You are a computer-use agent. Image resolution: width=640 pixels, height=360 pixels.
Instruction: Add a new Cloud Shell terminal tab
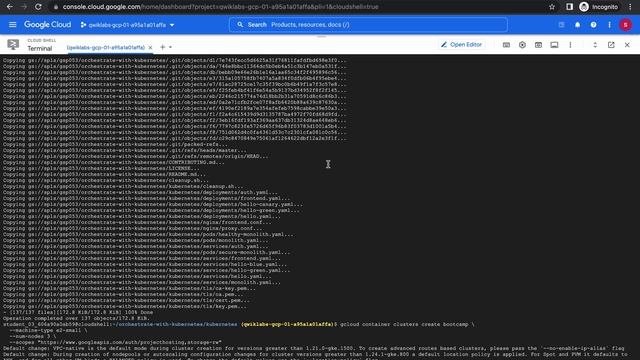[x=162, y=47]
